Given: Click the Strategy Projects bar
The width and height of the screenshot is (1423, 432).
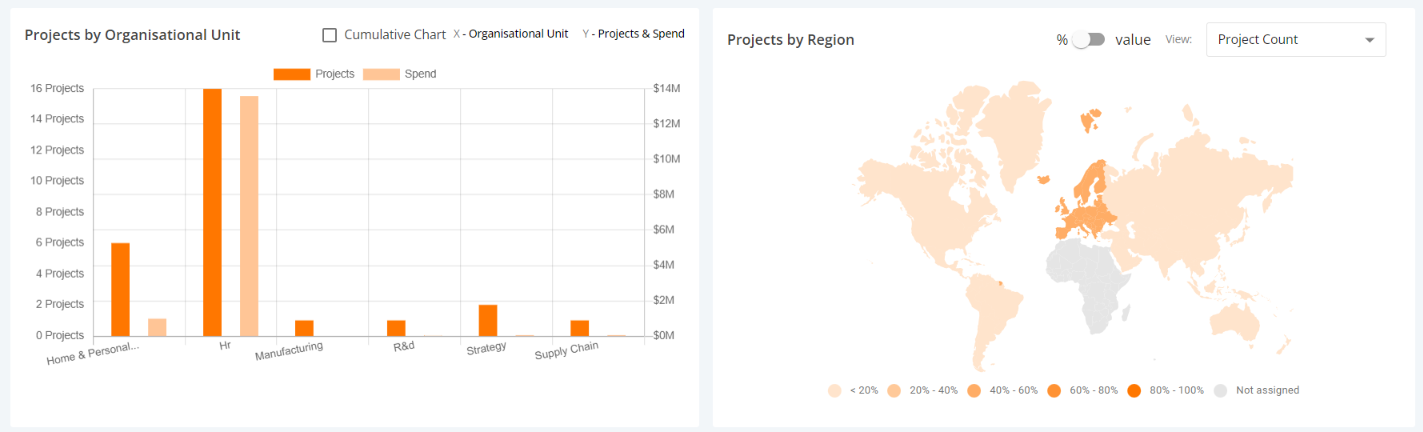Looking at the screenshot, I should point(488,320).
